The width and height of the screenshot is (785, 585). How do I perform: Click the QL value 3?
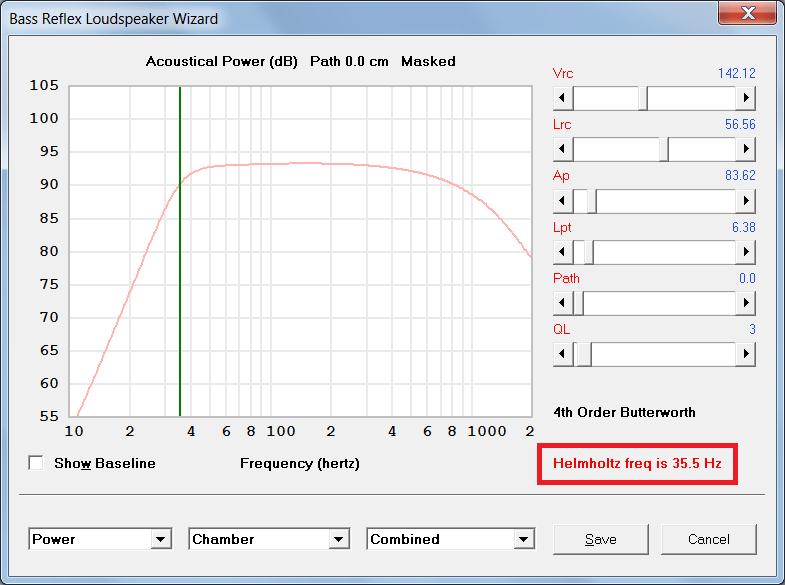click(752, 329)
